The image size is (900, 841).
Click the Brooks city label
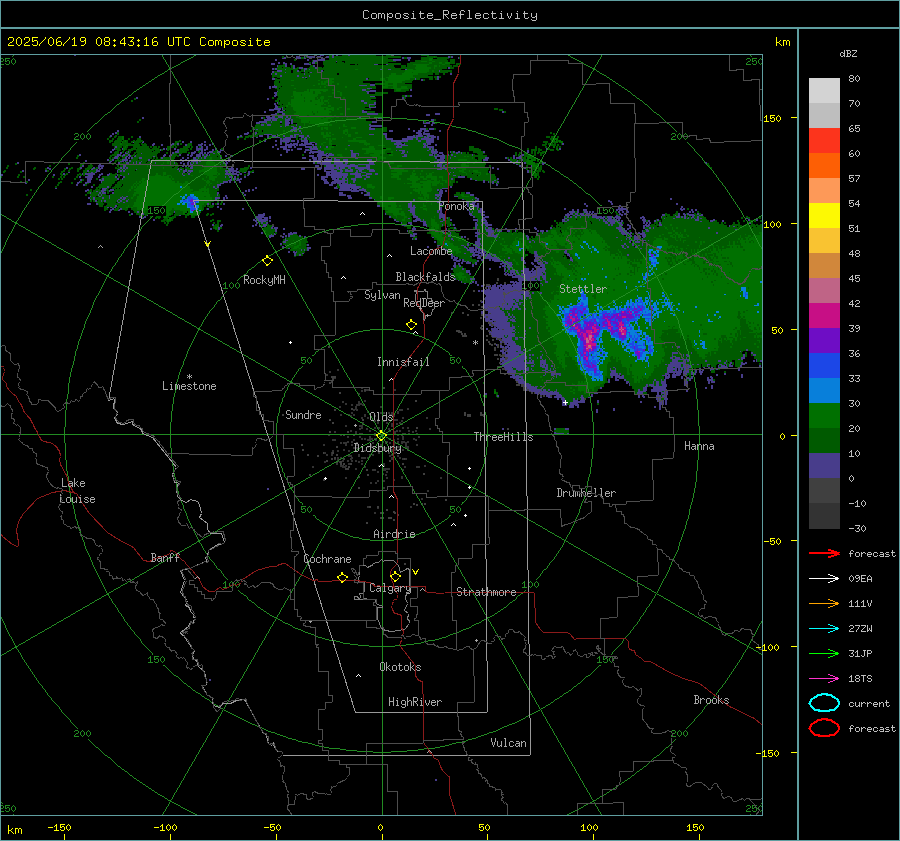tap(711, 700)
